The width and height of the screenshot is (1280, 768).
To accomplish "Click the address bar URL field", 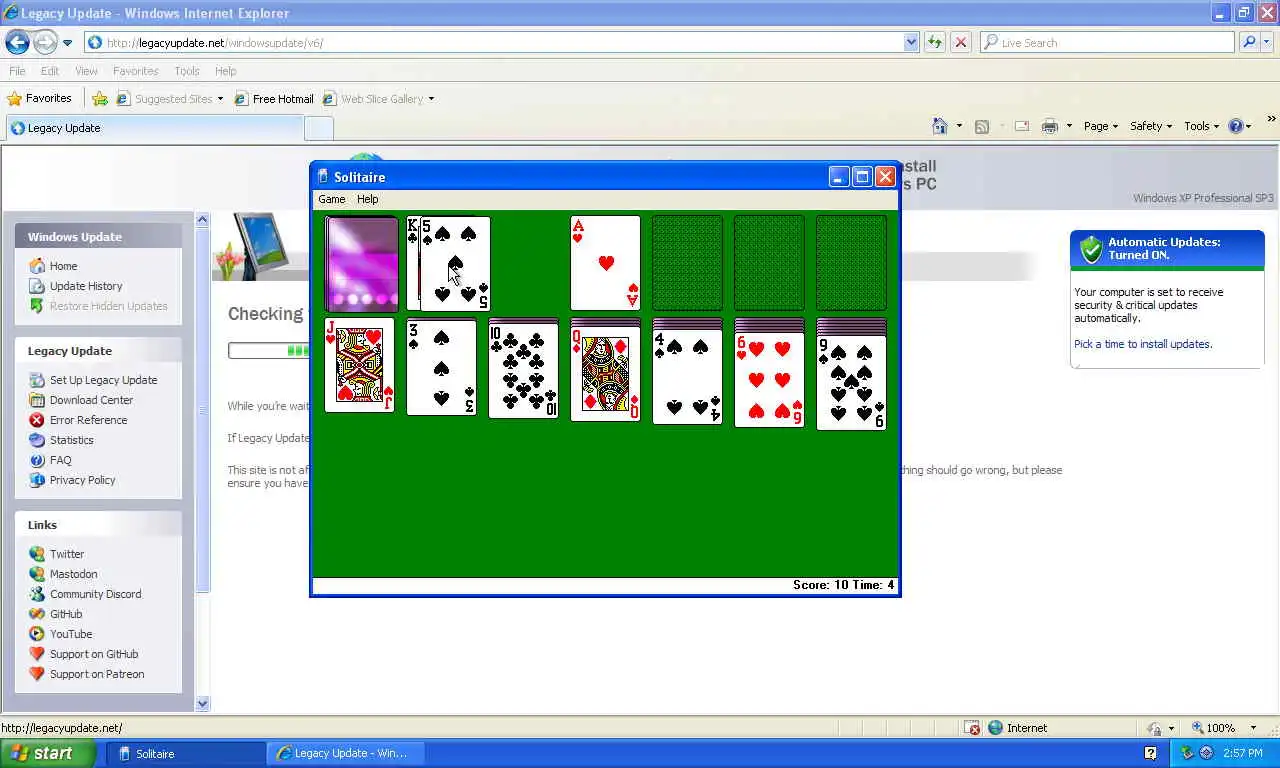I will 495,42.
